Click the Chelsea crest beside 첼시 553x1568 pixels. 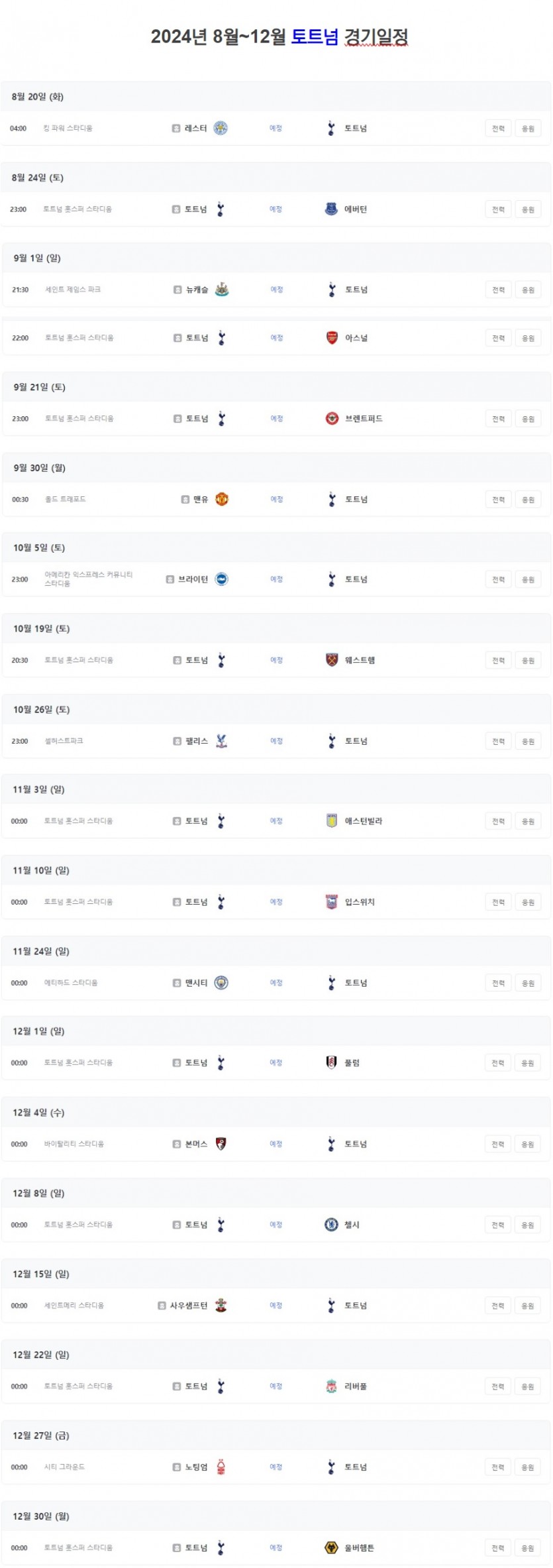[x=331, y=1225]
